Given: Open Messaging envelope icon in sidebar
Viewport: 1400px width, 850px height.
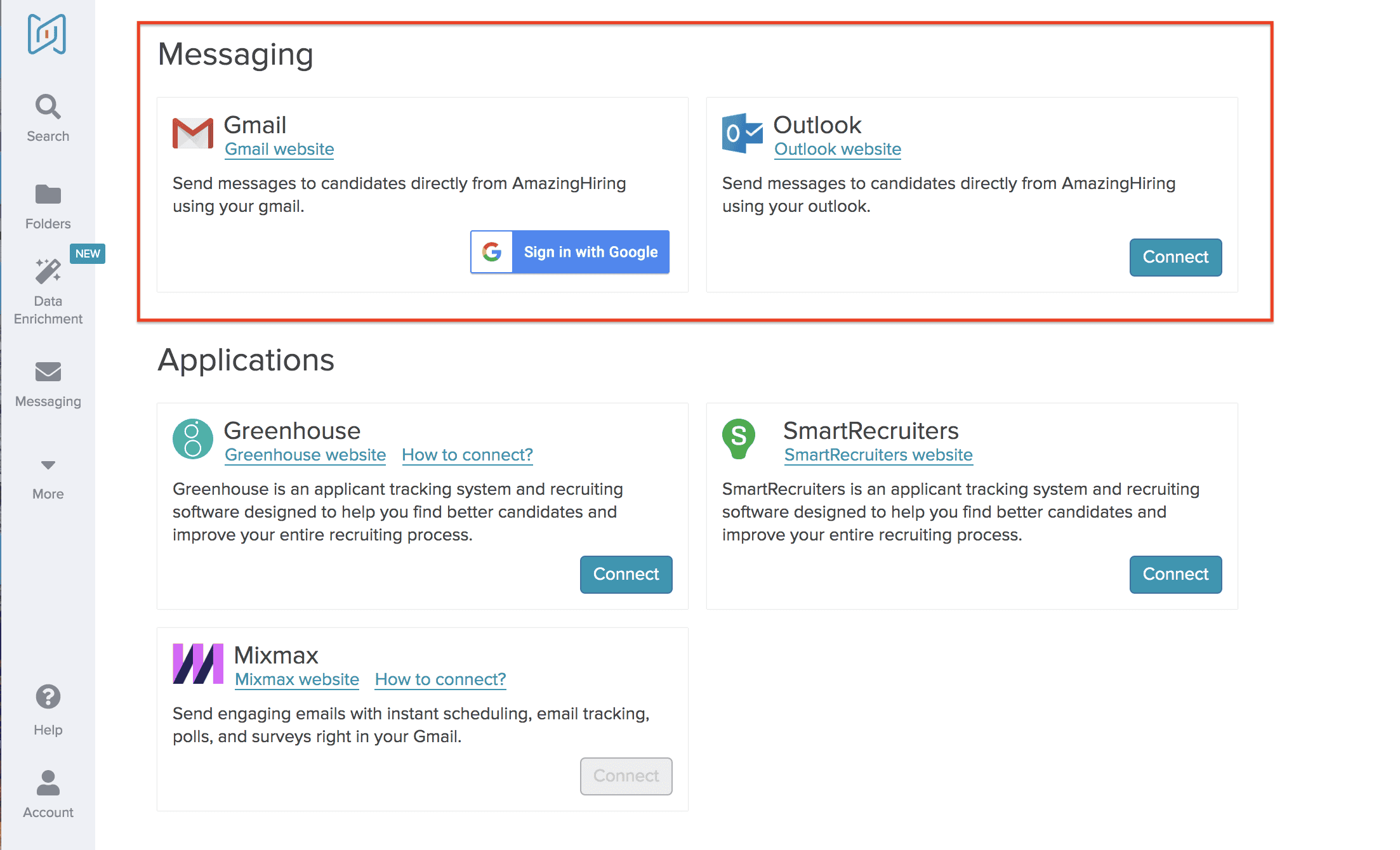Looking at the screenshot, I should tap(48, 372).
